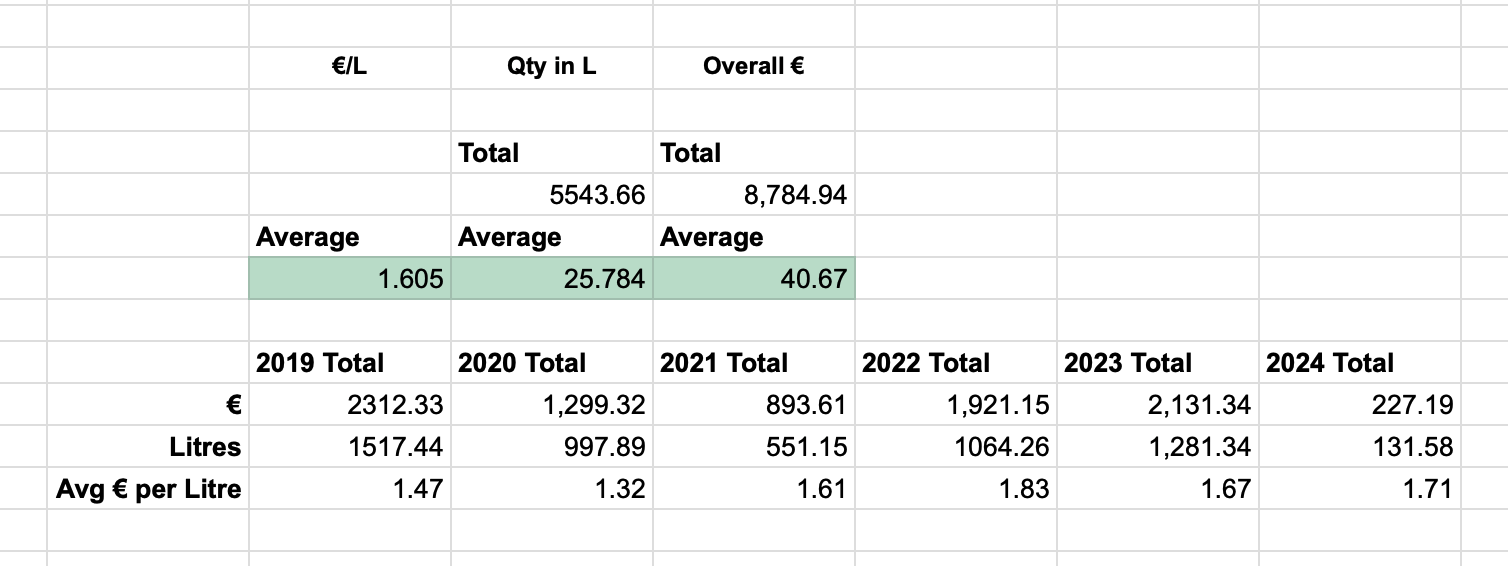Click the Qty in L header cell
1508x566 pixels.
[551, 67]
